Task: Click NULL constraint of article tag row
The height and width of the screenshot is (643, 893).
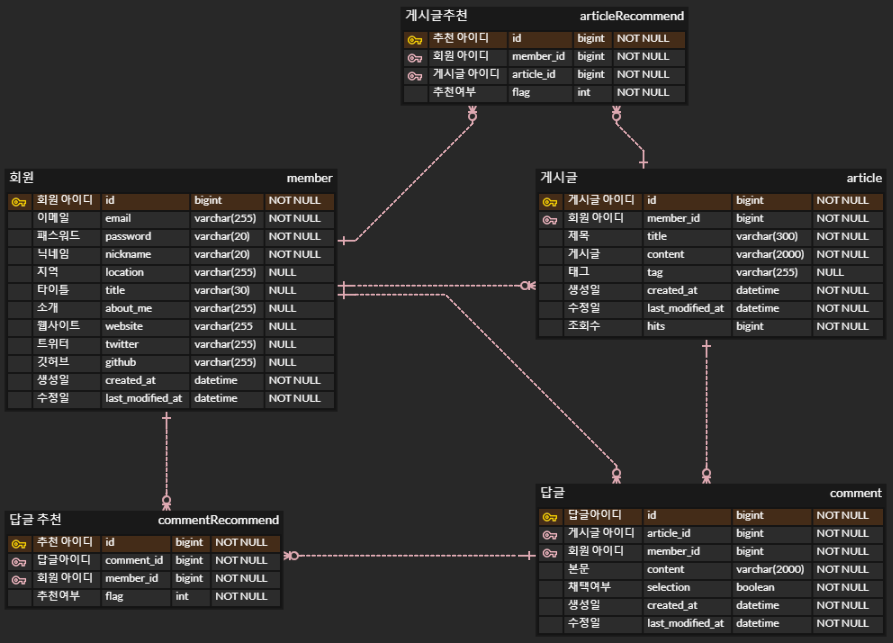Action: point(830,272)
